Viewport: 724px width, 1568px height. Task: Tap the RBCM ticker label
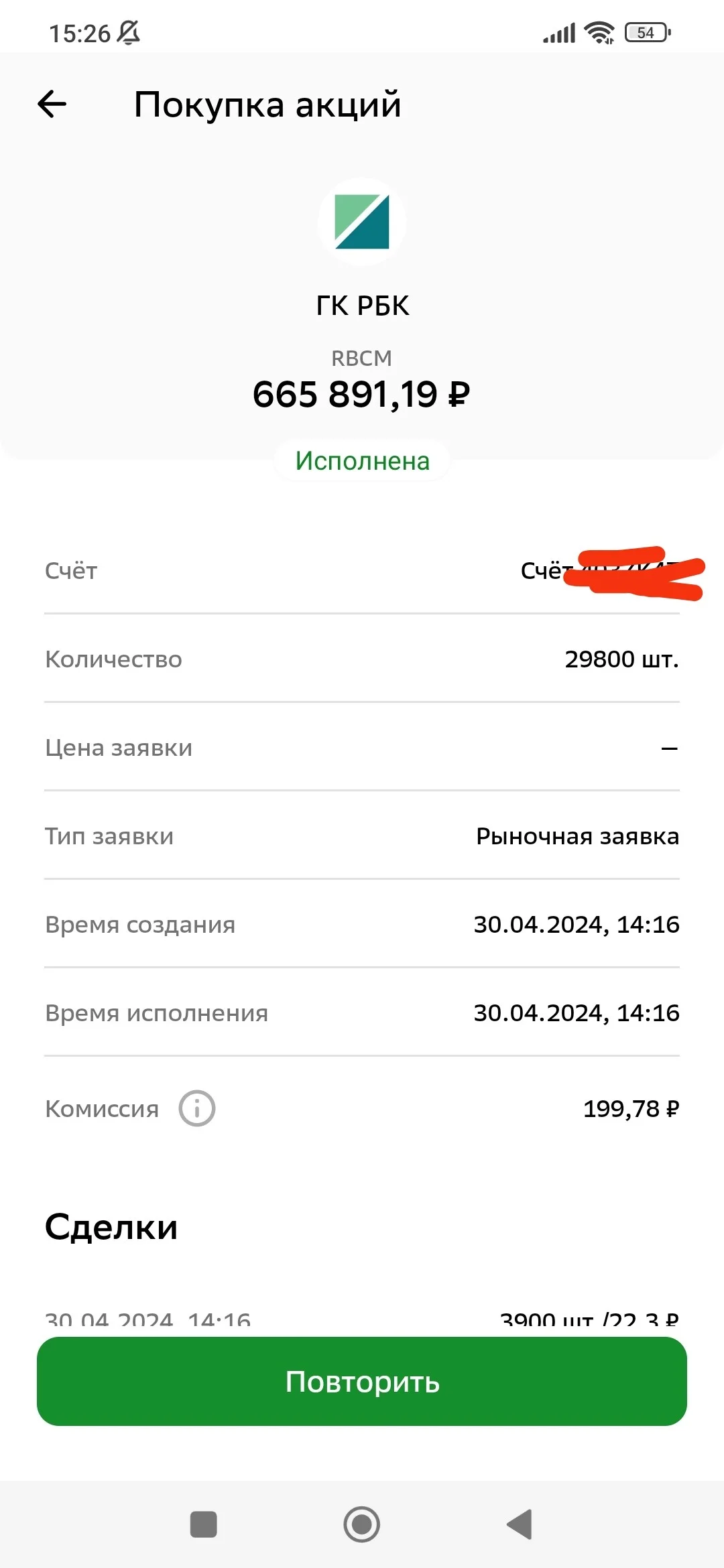pyautogui.click(x=362, y=358)
